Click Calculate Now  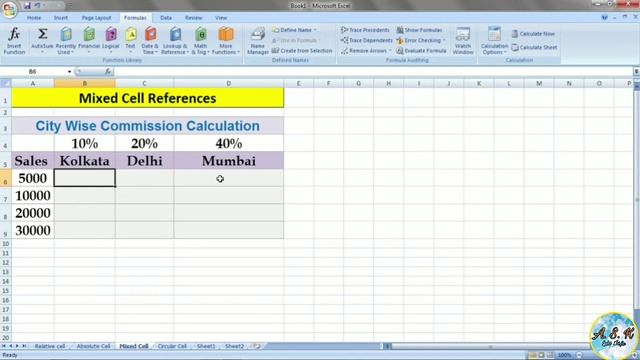tap(533, 34)
